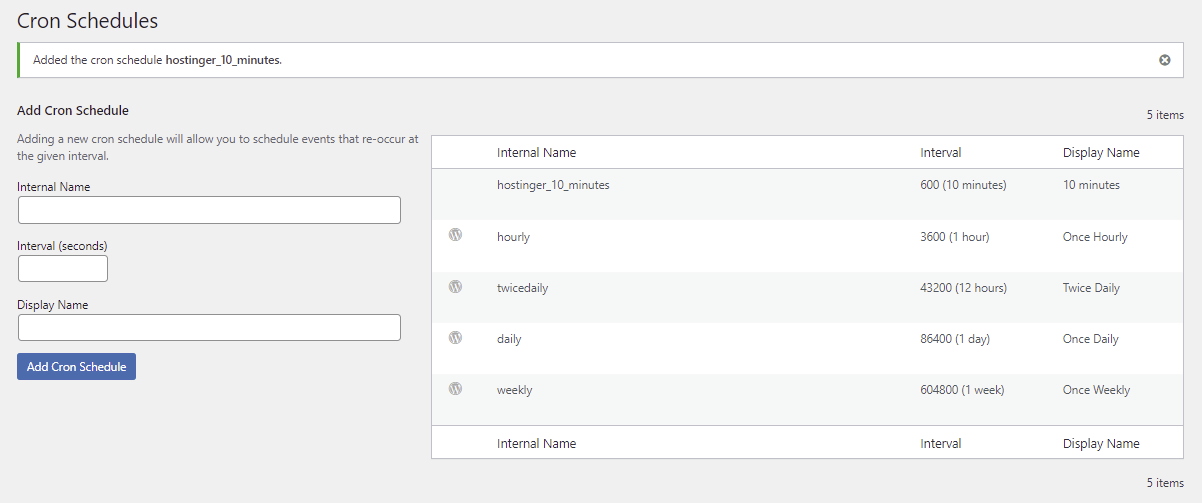
Task: Click the Internal Name footer column label
Action: pos(536,443)
